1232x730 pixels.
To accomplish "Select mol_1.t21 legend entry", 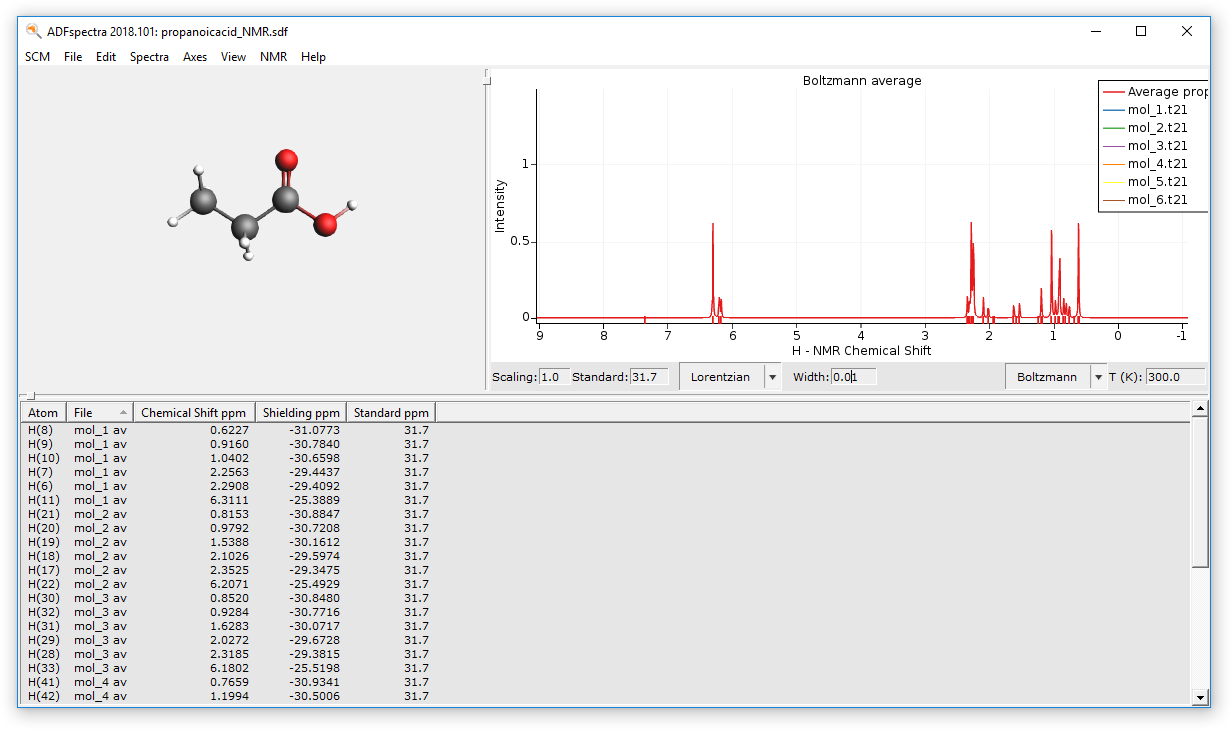I will (1145, 110).
